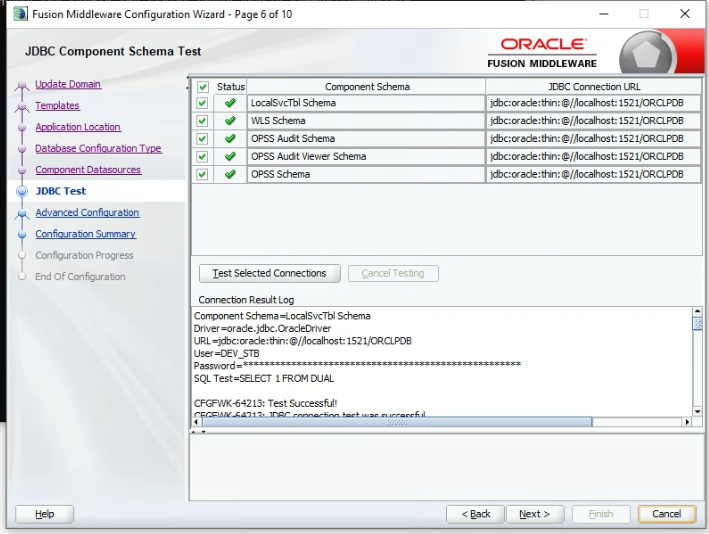Uncheck the OPSS Audit Viewer Schema row checkbox
709x534 pixels.
[202, 156]
